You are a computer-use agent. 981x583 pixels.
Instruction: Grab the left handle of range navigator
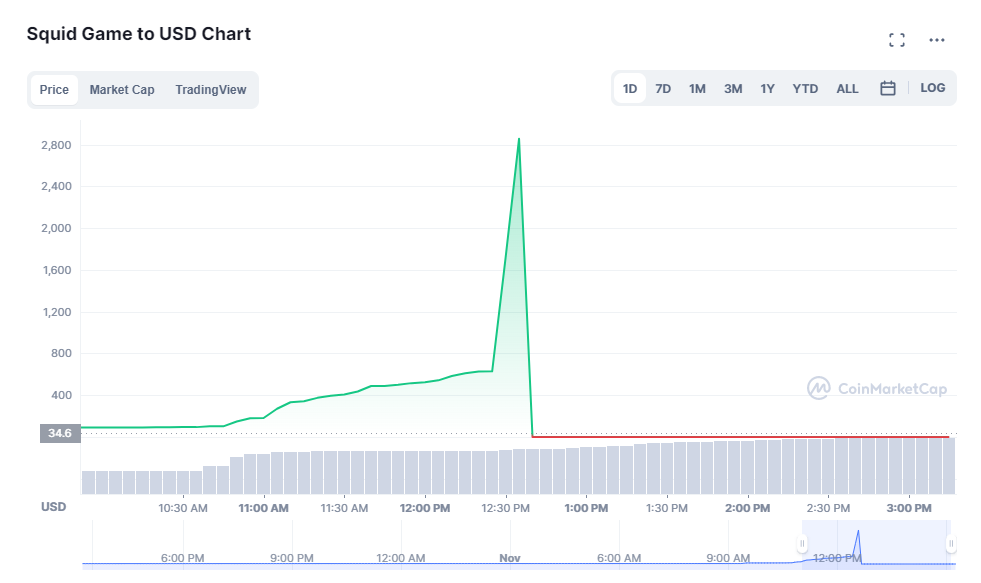802,544
